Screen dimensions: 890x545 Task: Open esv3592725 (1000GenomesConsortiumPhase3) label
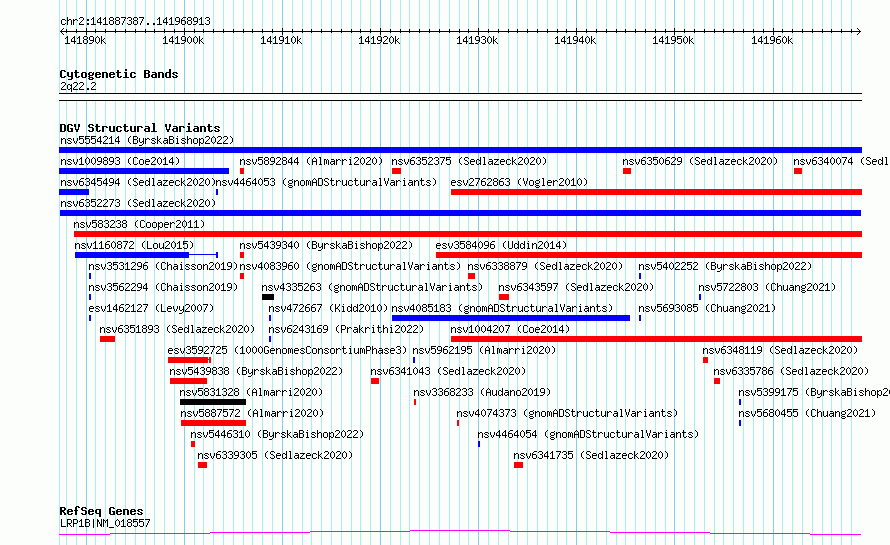pyautogui.click(x=287, y=350)
